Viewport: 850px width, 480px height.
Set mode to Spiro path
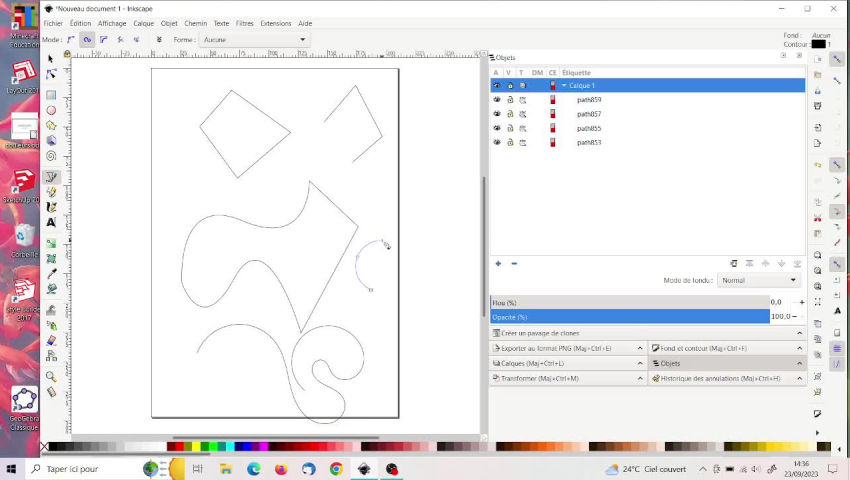point(87,40)
